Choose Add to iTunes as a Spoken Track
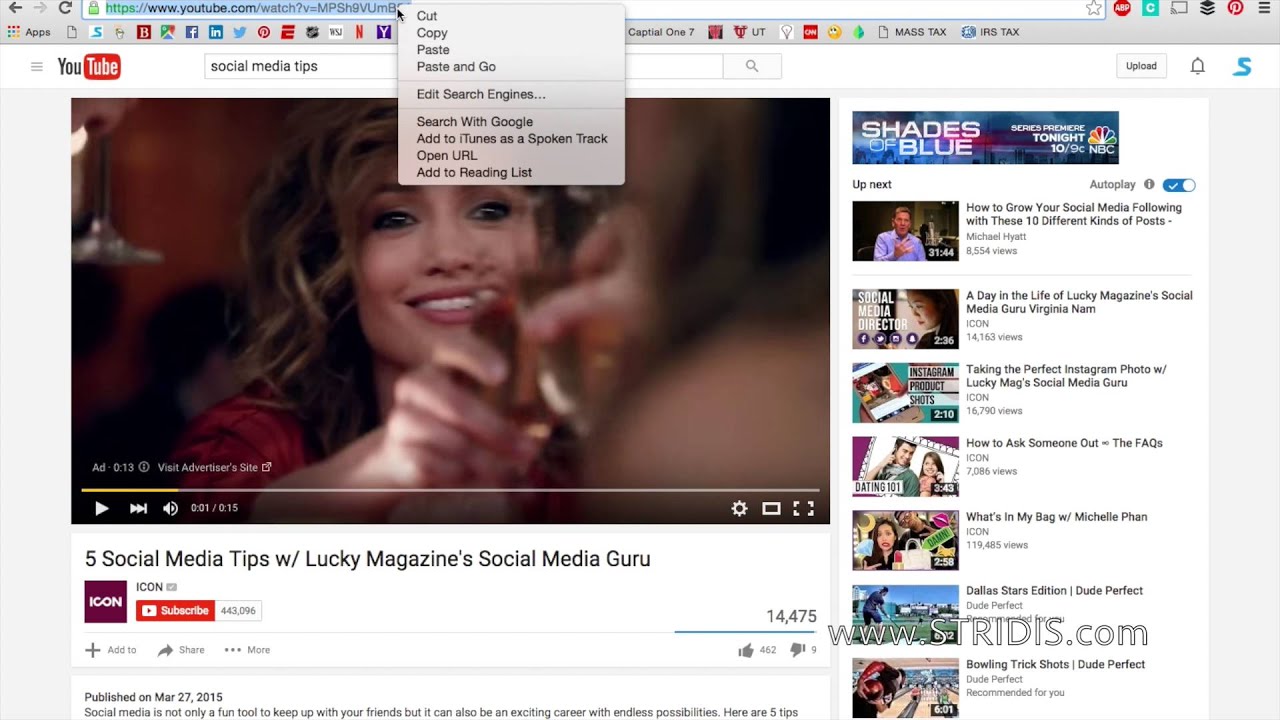The image size is (1280, 720). 511,139
